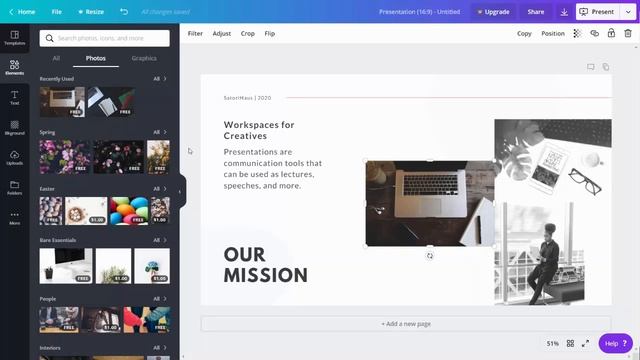Open grid view icon near zoom
The image size is (640, 360).
(x=570, y=344)
